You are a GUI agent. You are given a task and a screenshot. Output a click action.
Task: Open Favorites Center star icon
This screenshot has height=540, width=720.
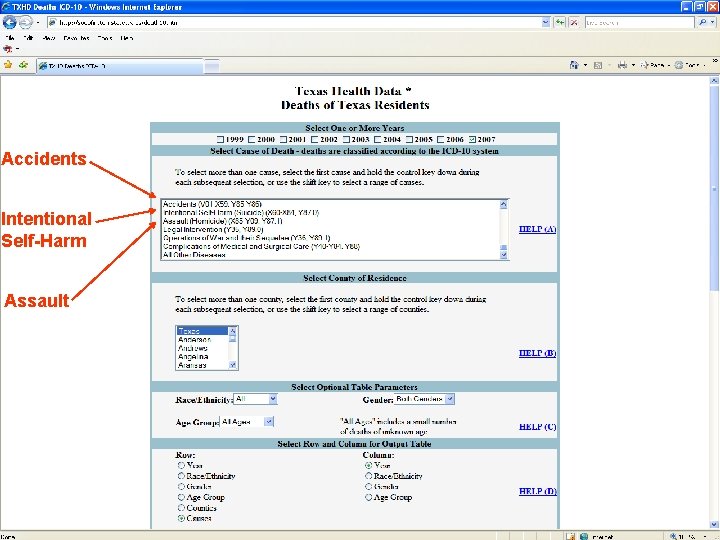pos(8,65)
